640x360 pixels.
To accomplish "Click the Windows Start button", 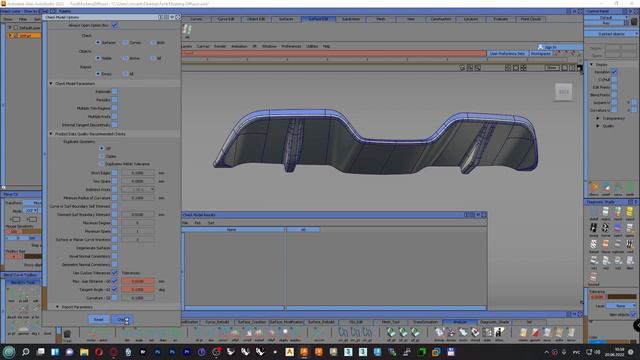I will [9, 351].
